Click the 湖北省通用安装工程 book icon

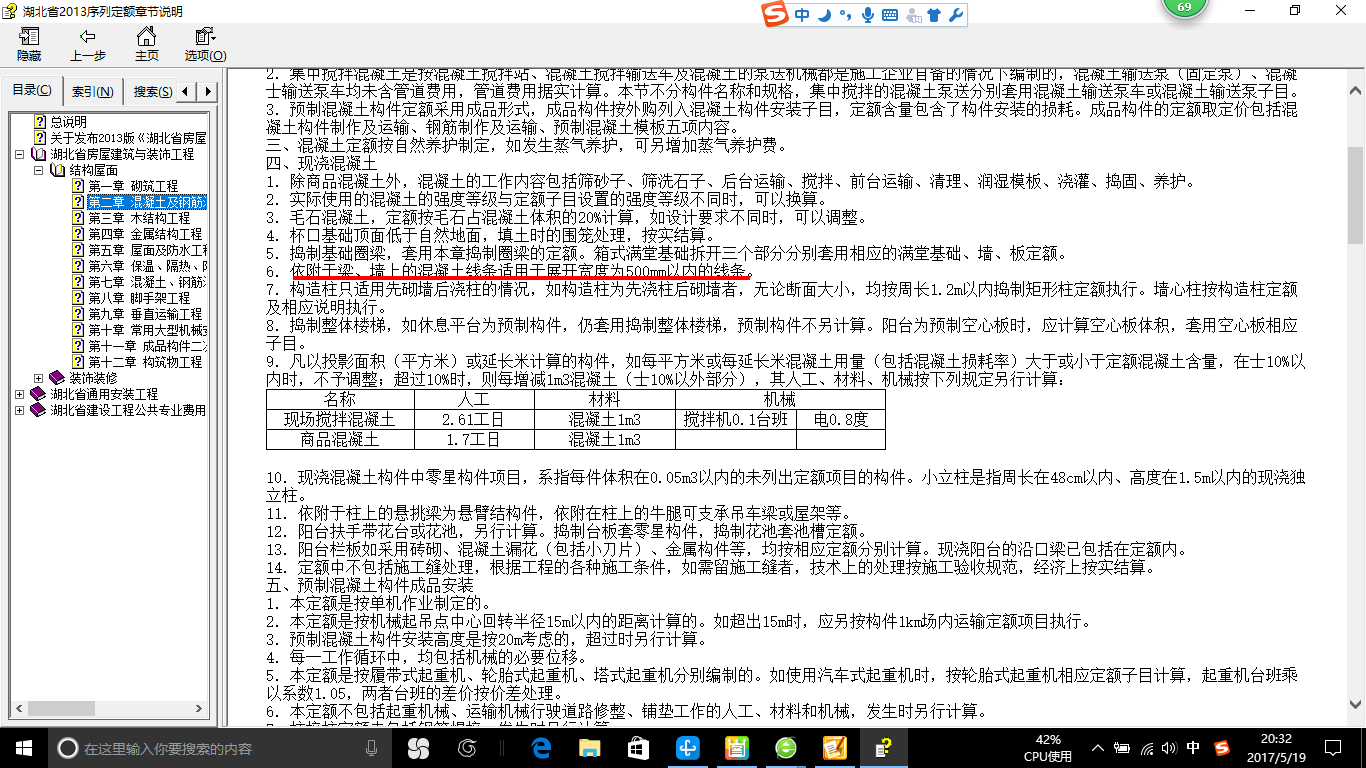point(39,394)
